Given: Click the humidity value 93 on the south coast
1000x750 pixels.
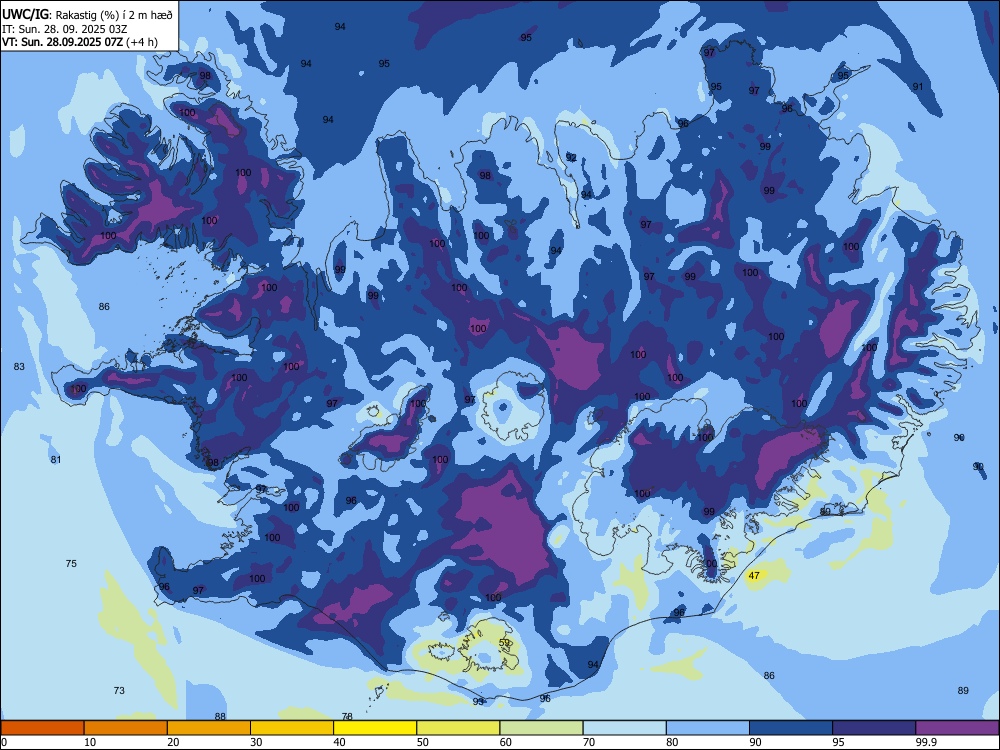Looking at the screenshot, I should coord(478,701).
